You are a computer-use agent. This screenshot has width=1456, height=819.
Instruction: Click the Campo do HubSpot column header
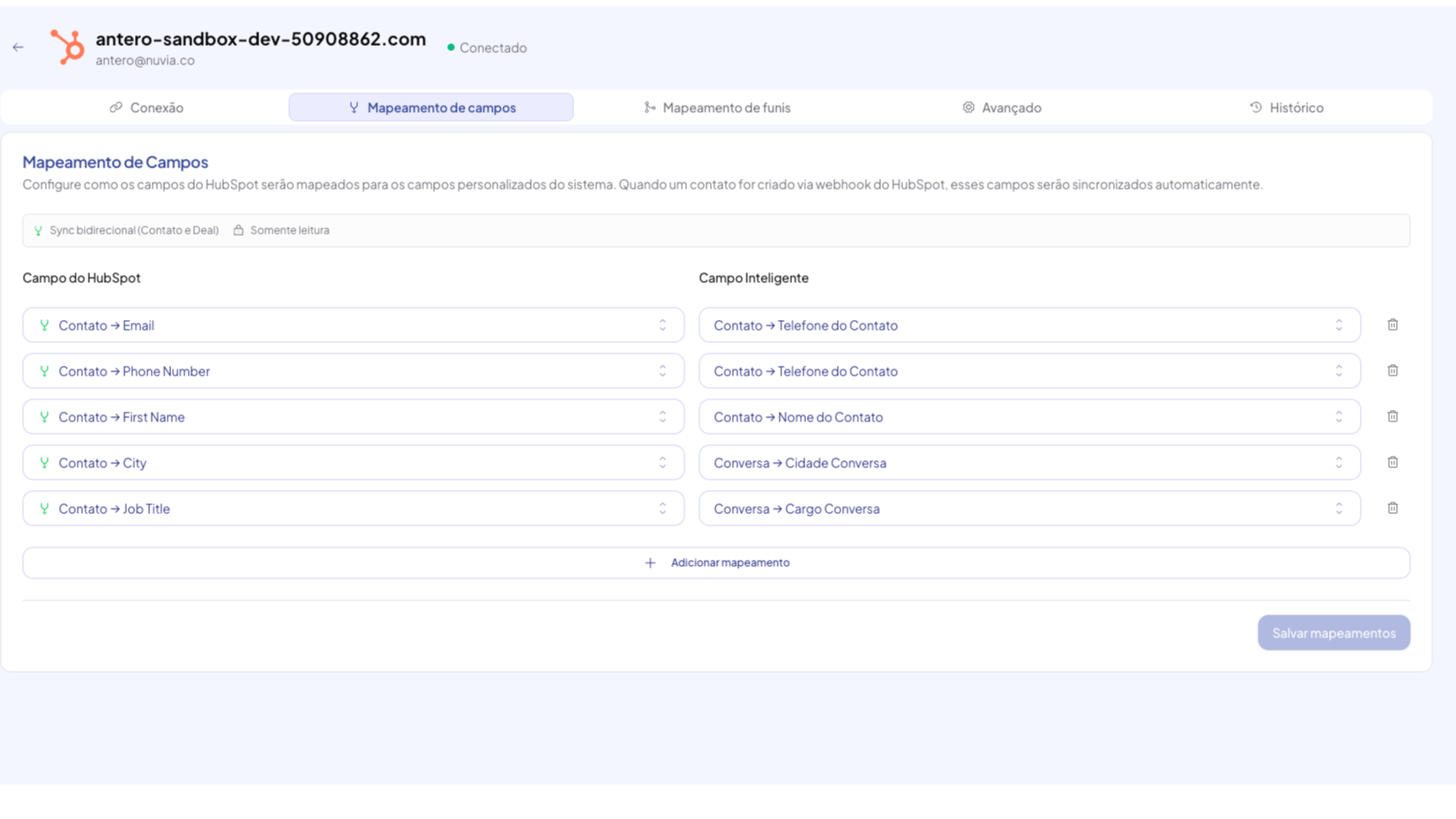(x=81, y=278)
